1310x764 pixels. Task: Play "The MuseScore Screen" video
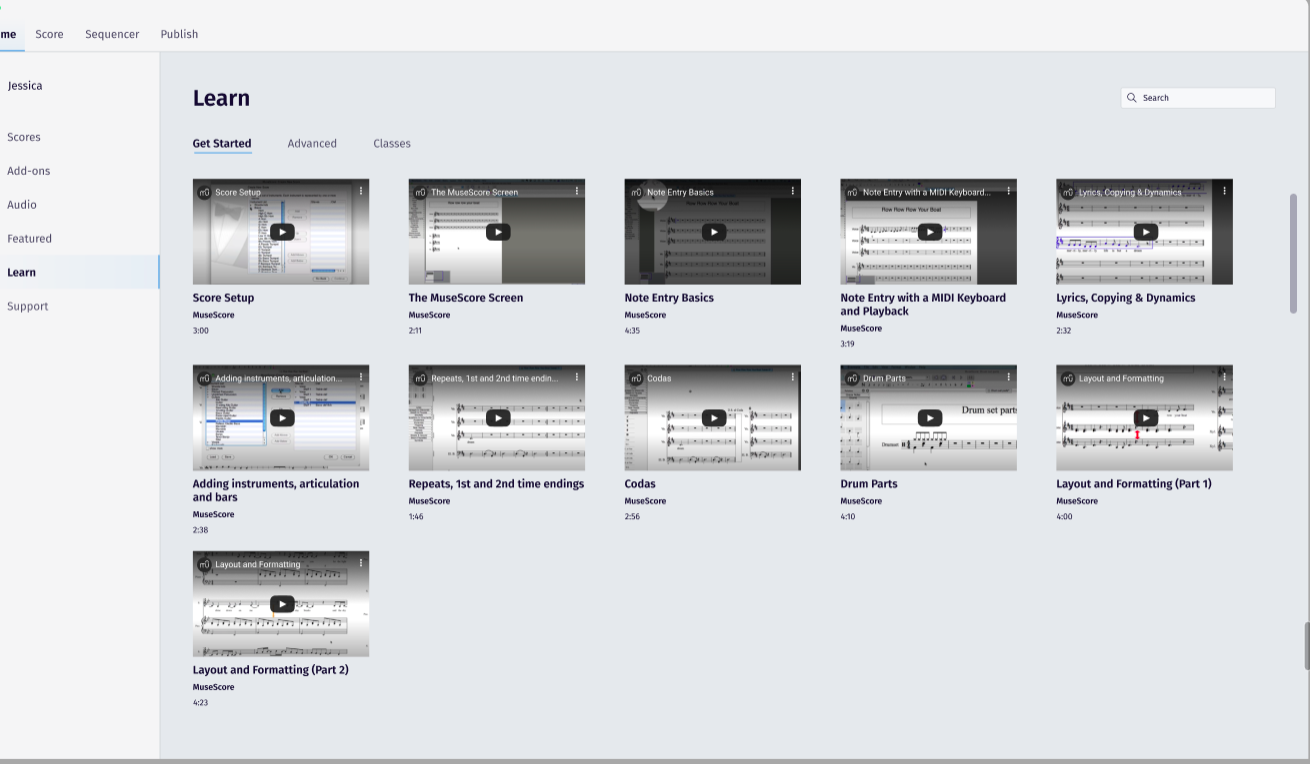point(497,231)
